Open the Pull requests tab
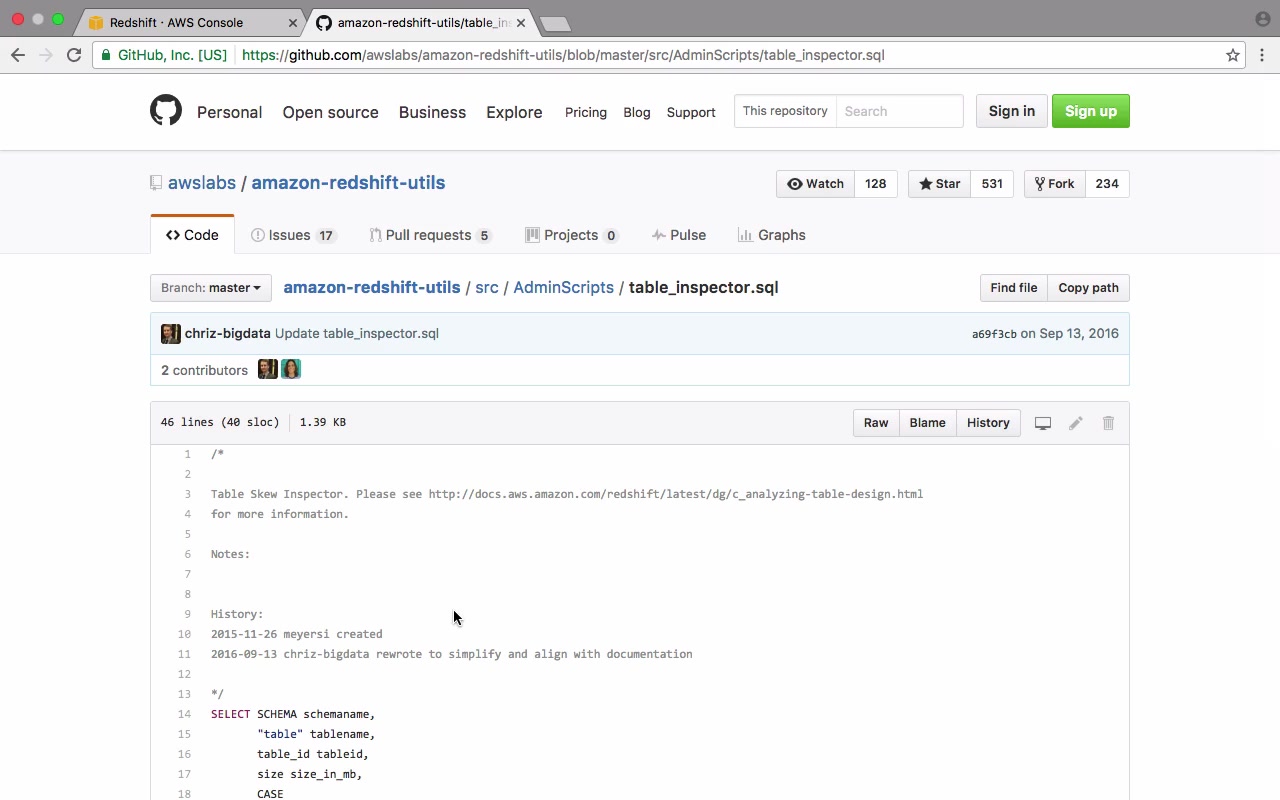Screen dimensions: 1280x800 [430, 235]
